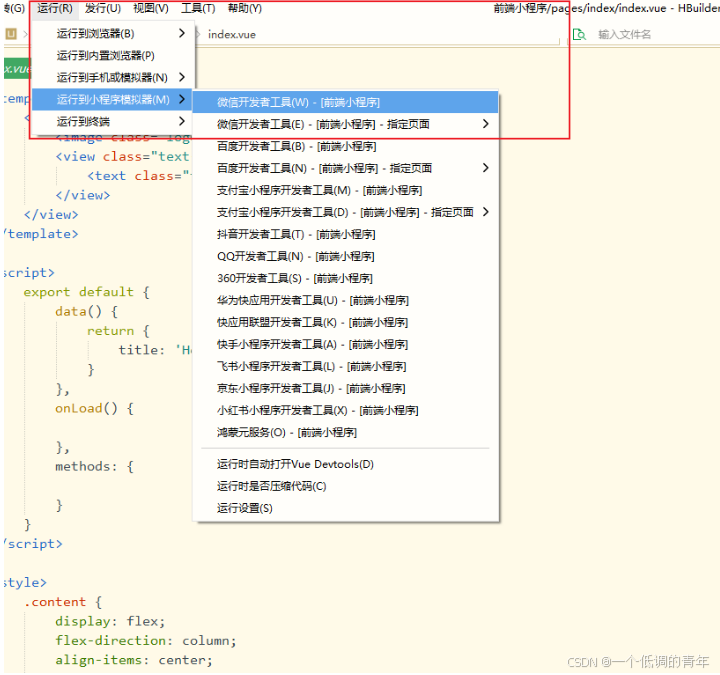720x675 pixels.
Task: Select 运行到手机或模拟器(N) entry
Action: coord(112,78)
